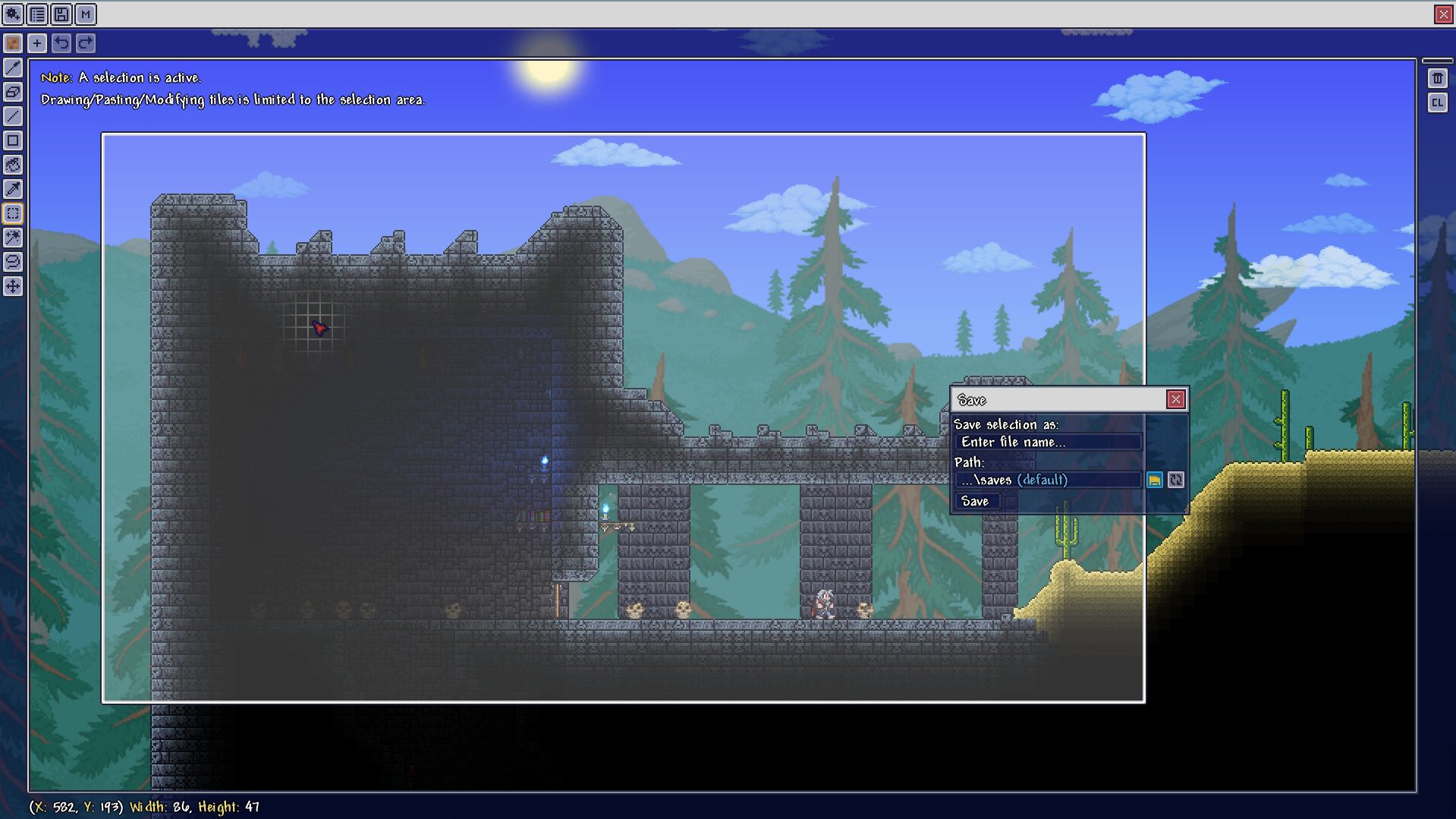1456x819 pixels.
Task: Click the plus add icon
Action: click(37, 43)
